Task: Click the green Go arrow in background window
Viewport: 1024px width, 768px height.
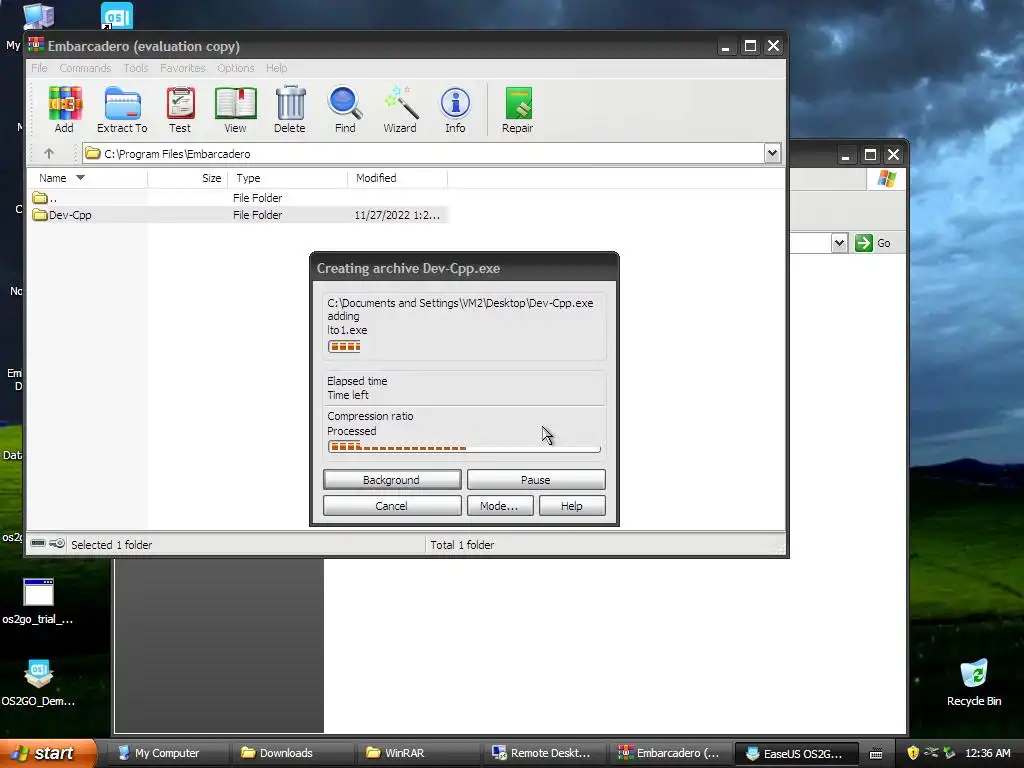Action: click(863, 243)
